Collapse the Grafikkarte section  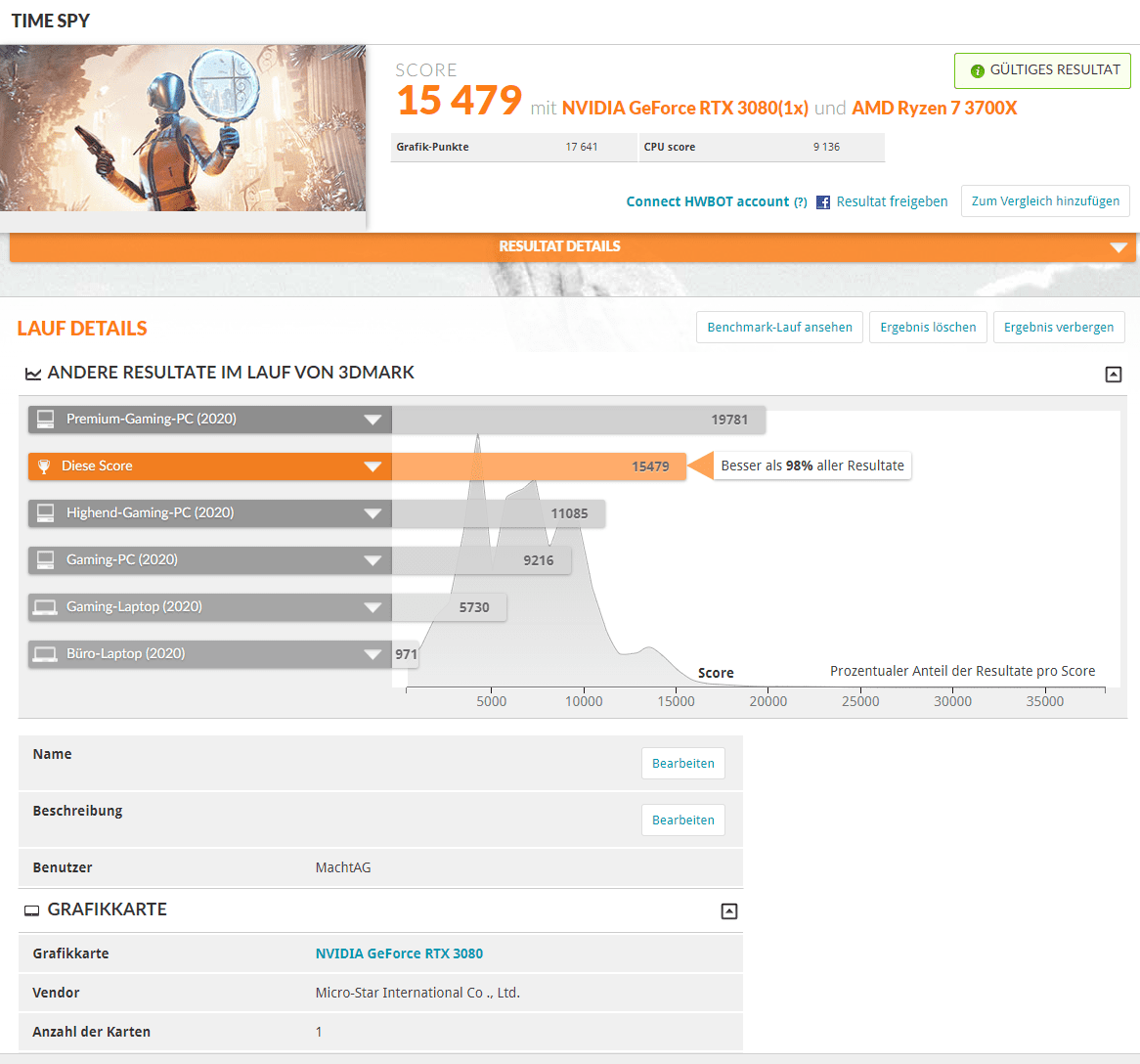click(729, 911)
